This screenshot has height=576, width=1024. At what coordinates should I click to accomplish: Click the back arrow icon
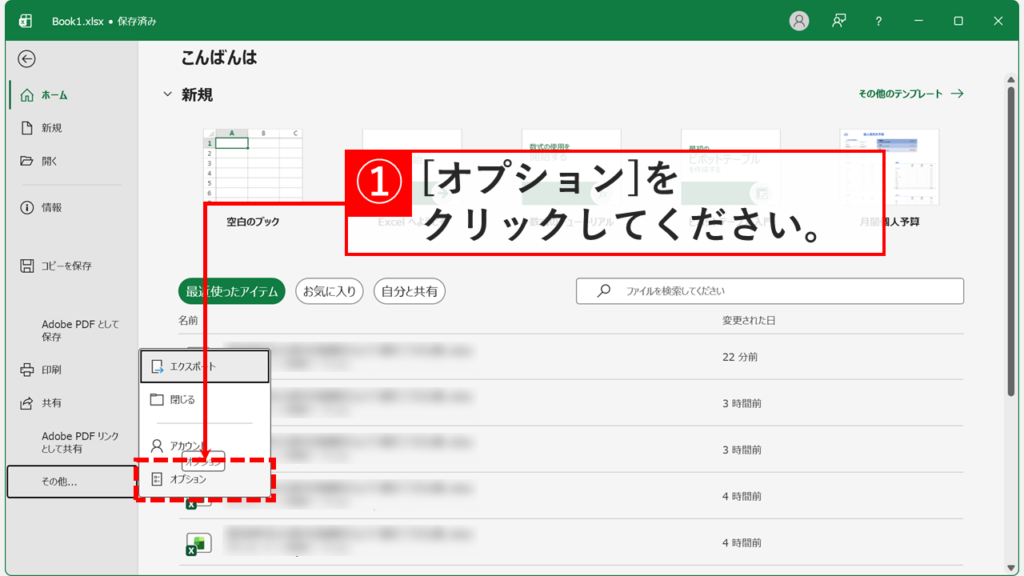pos(27,59)
